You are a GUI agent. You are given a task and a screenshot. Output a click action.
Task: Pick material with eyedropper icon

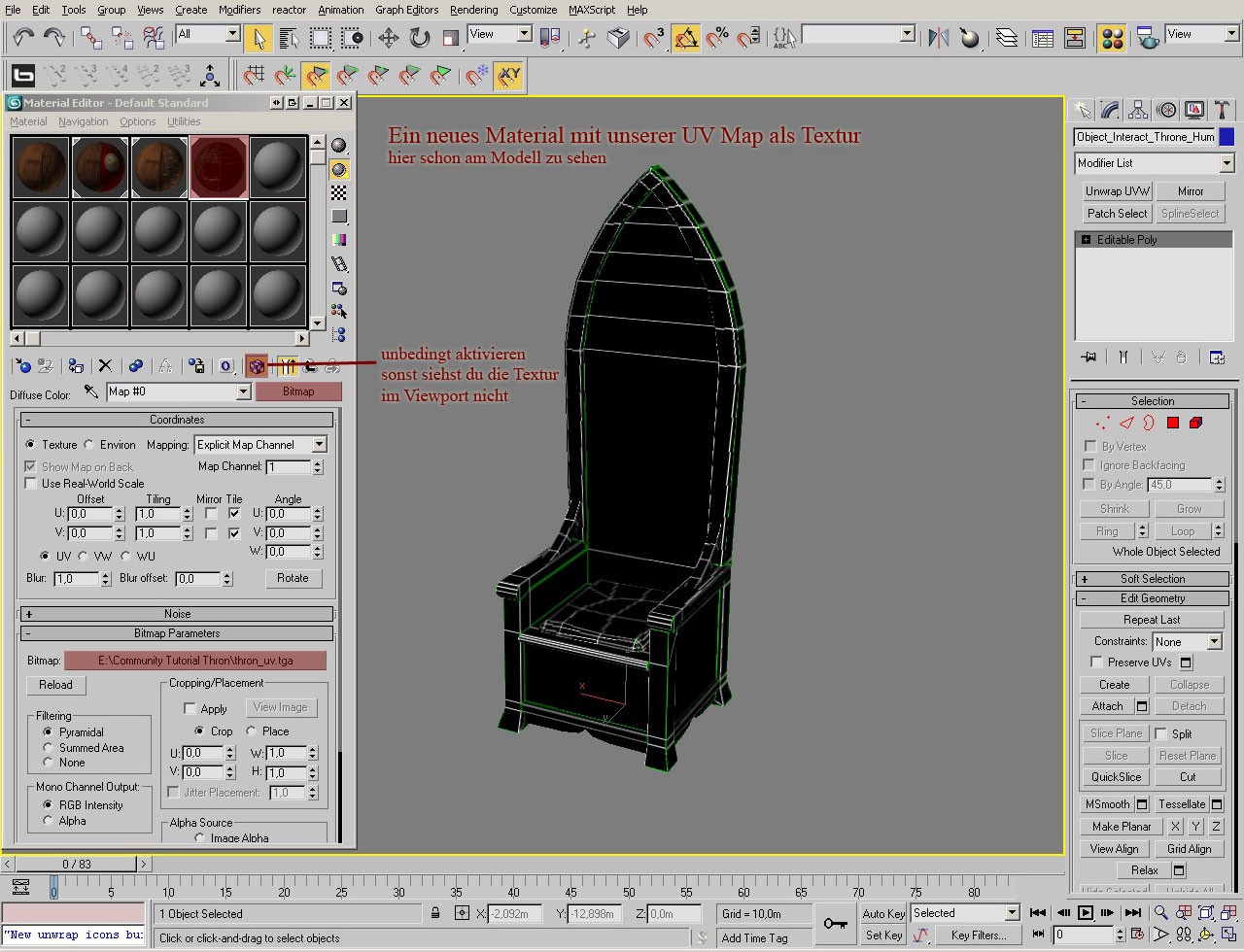[x=91, y=391]
